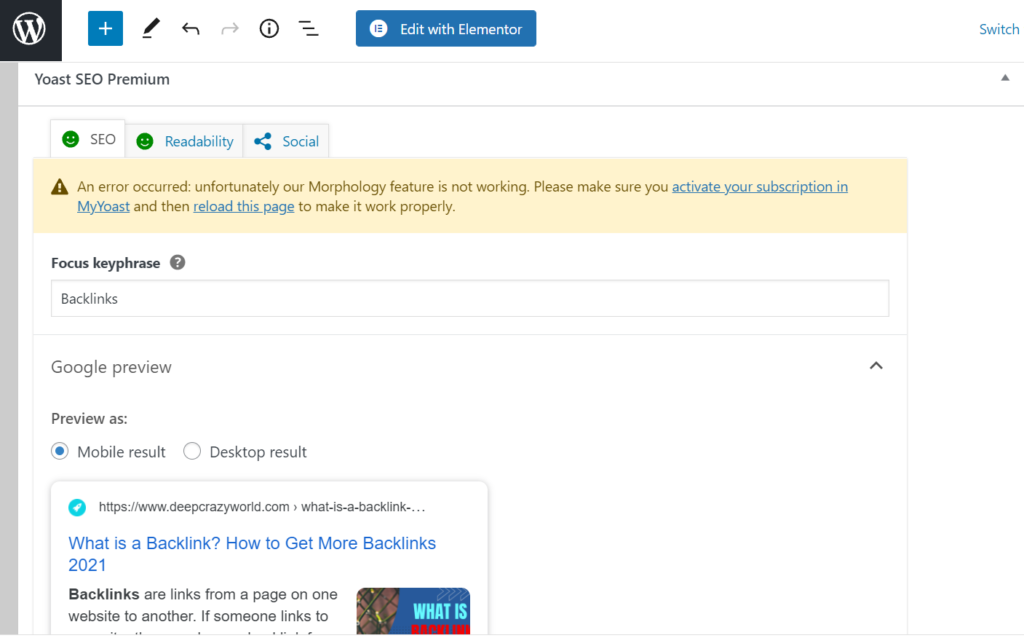This screenshot has height=638, width=1024.
Task: Open document details info icon
Action: click(x=269, y=29)
